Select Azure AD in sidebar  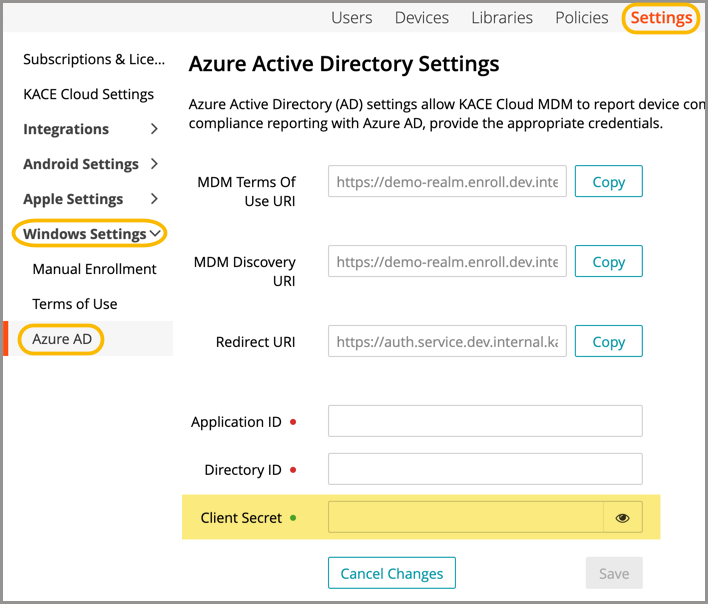pyautogui.click(x=62, y=339)
